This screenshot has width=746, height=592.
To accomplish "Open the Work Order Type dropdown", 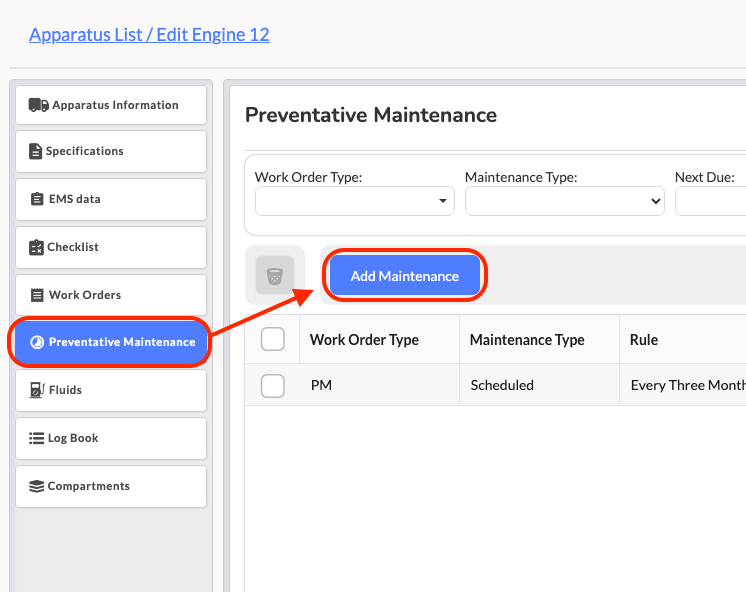I will (354, 201).
